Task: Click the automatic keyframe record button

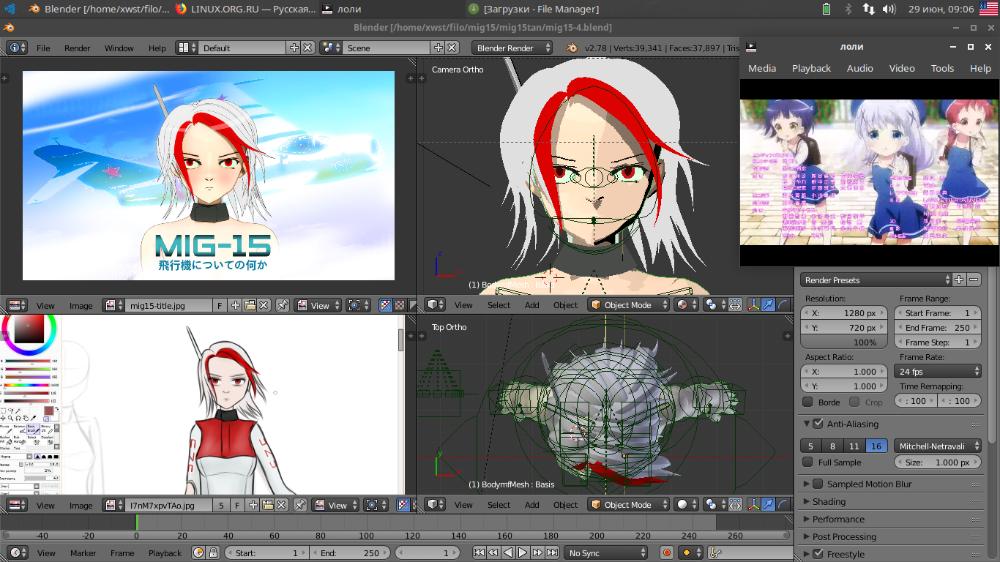Action: coord(666,552)
